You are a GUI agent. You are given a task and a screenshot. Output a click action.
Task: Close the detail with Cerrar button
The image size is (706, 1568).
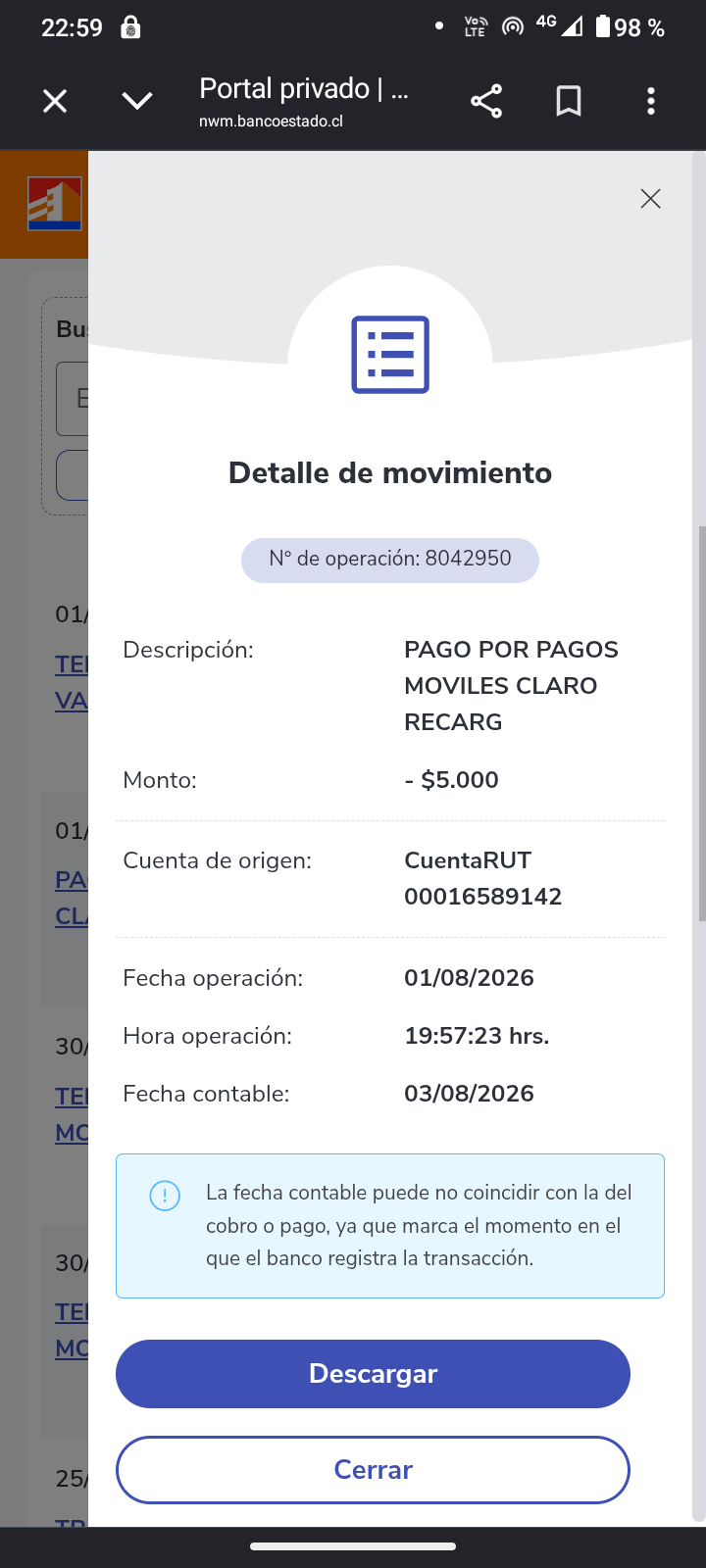(x=373, y=1470)
